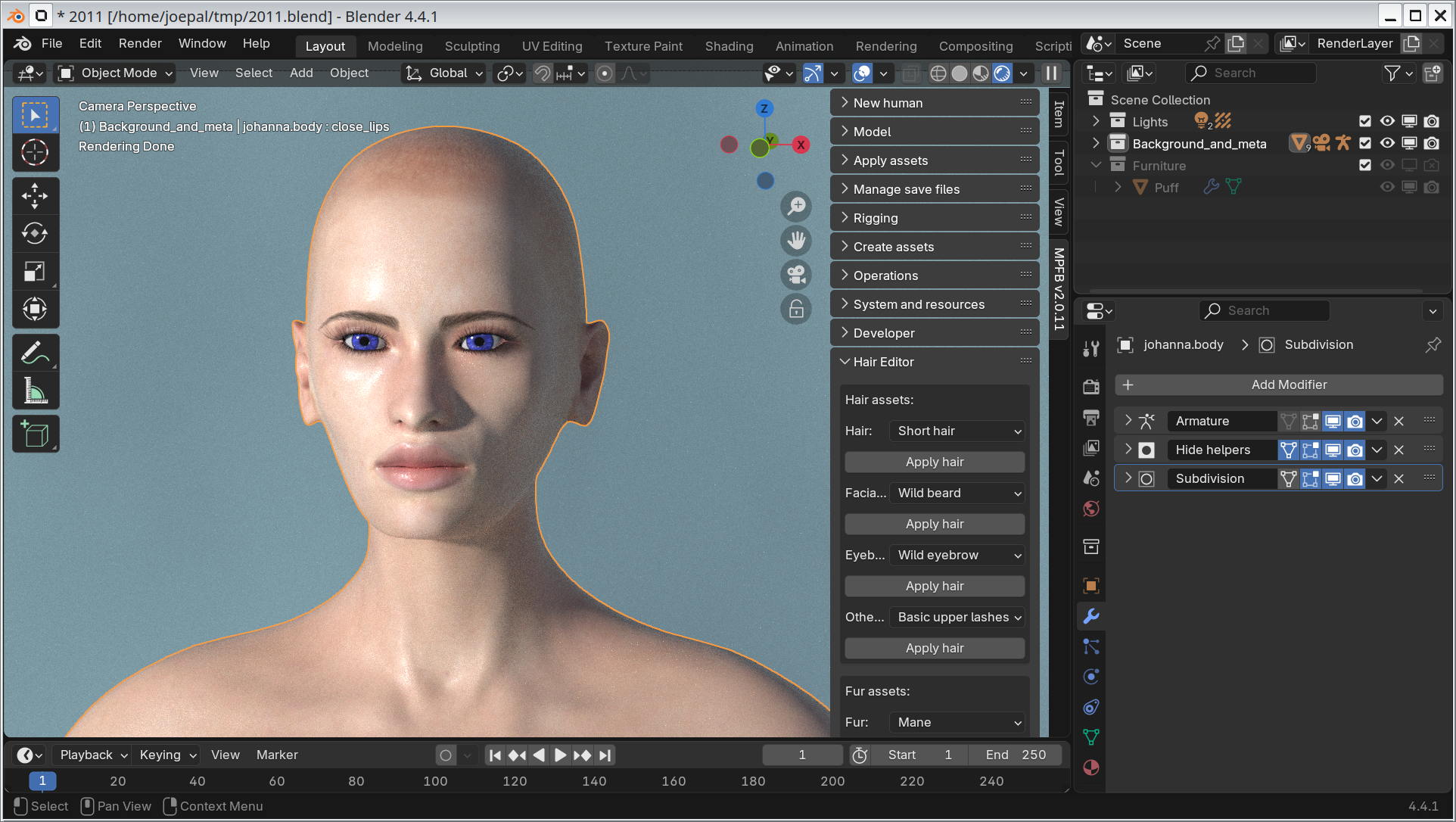Toggle Armature modifier edit mode display

(1311, 421)
